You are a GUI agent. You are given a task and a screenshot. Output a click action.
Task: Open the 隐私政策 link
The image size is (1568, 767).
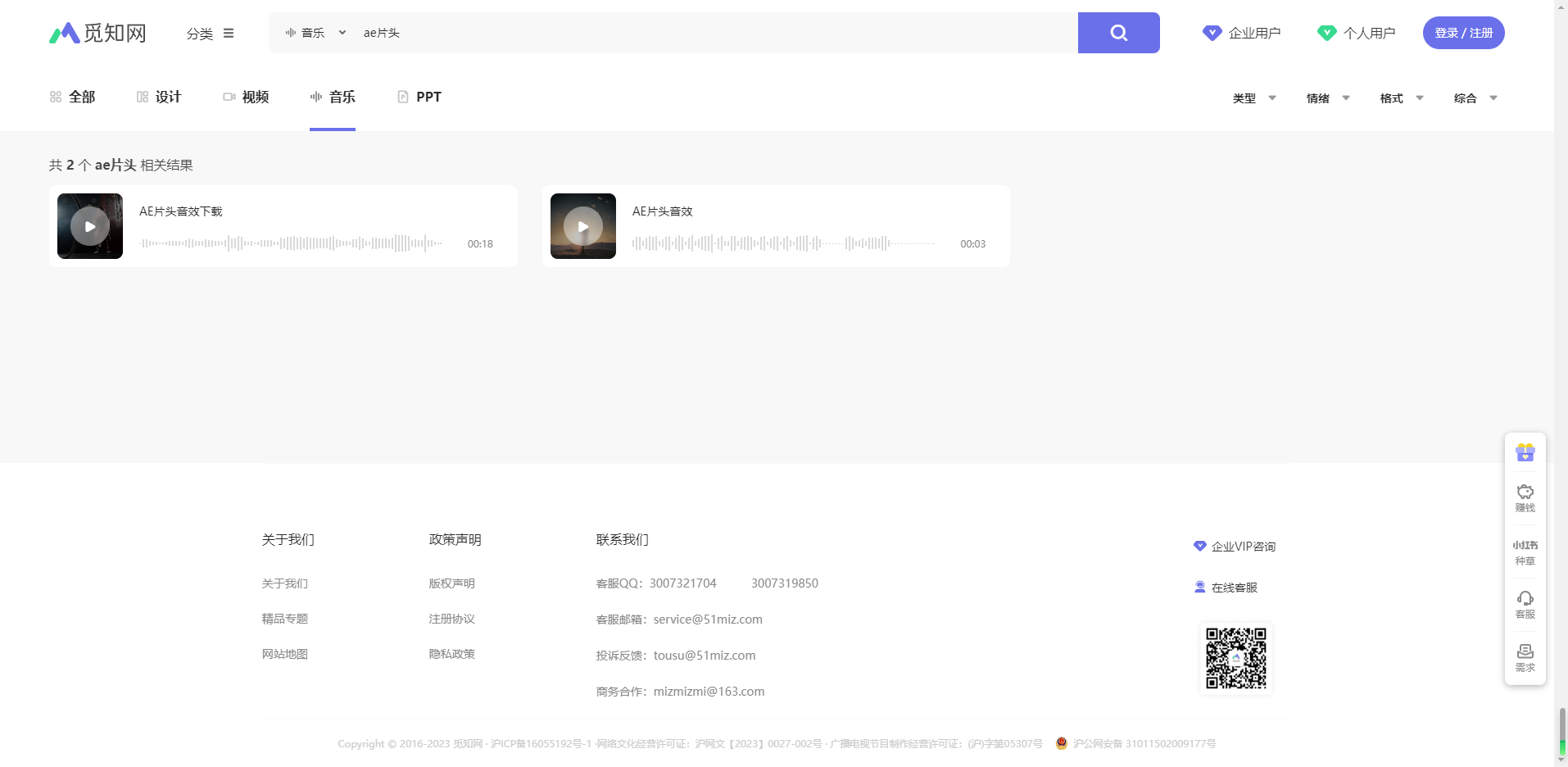click(x=451, y=654)
